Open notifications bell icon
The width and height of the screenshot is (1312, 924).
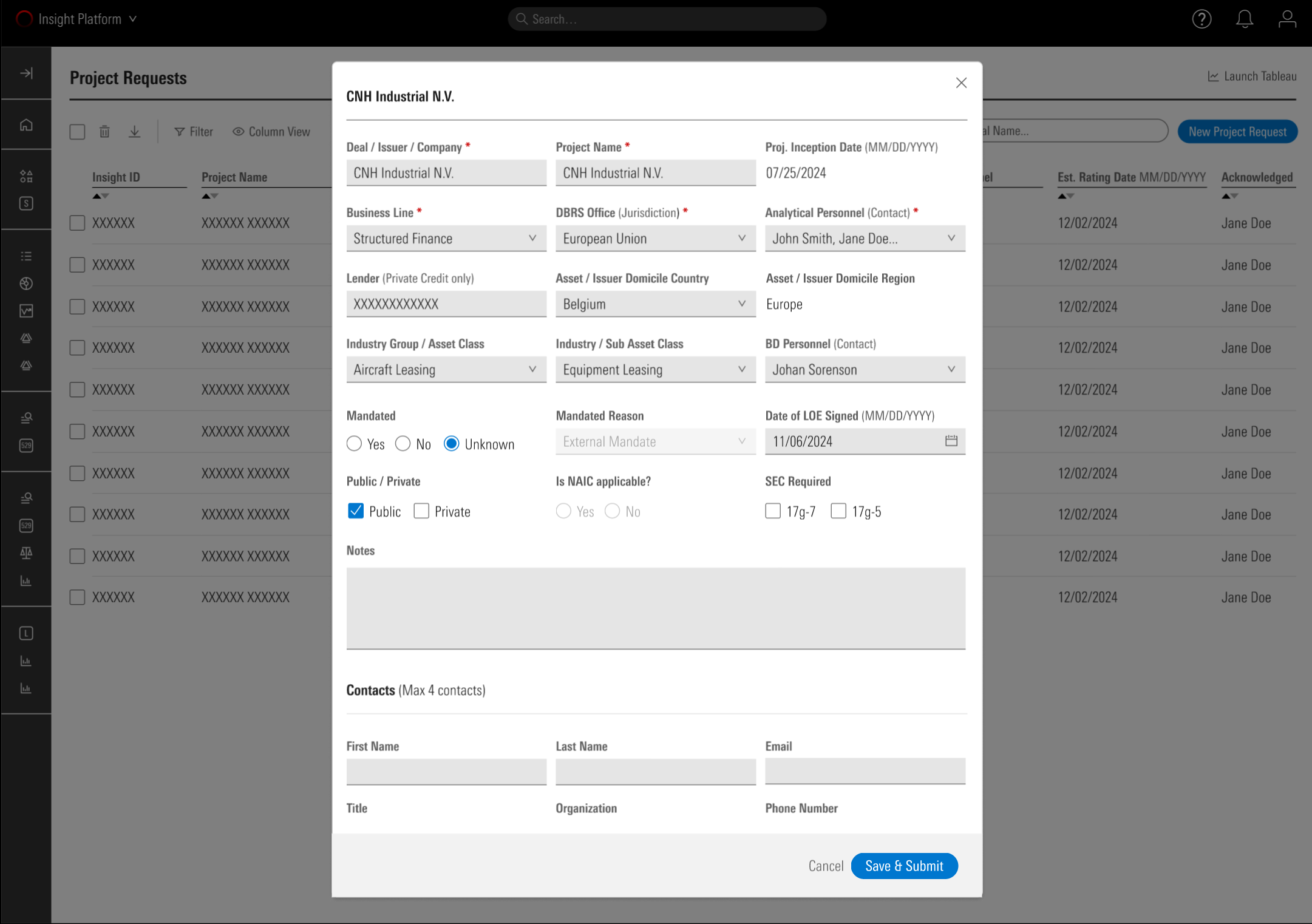pos(1245,19)
